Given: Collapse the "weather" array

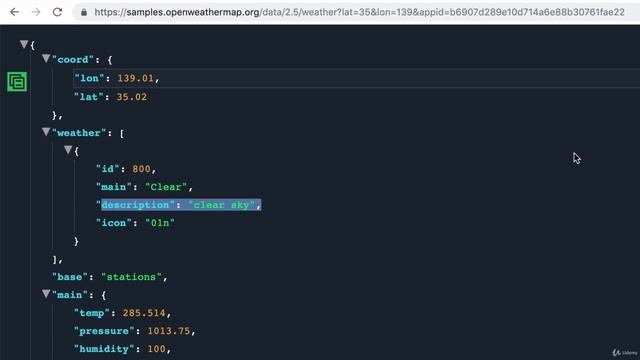Looking at the screenshot, I should tap(46, 131).
